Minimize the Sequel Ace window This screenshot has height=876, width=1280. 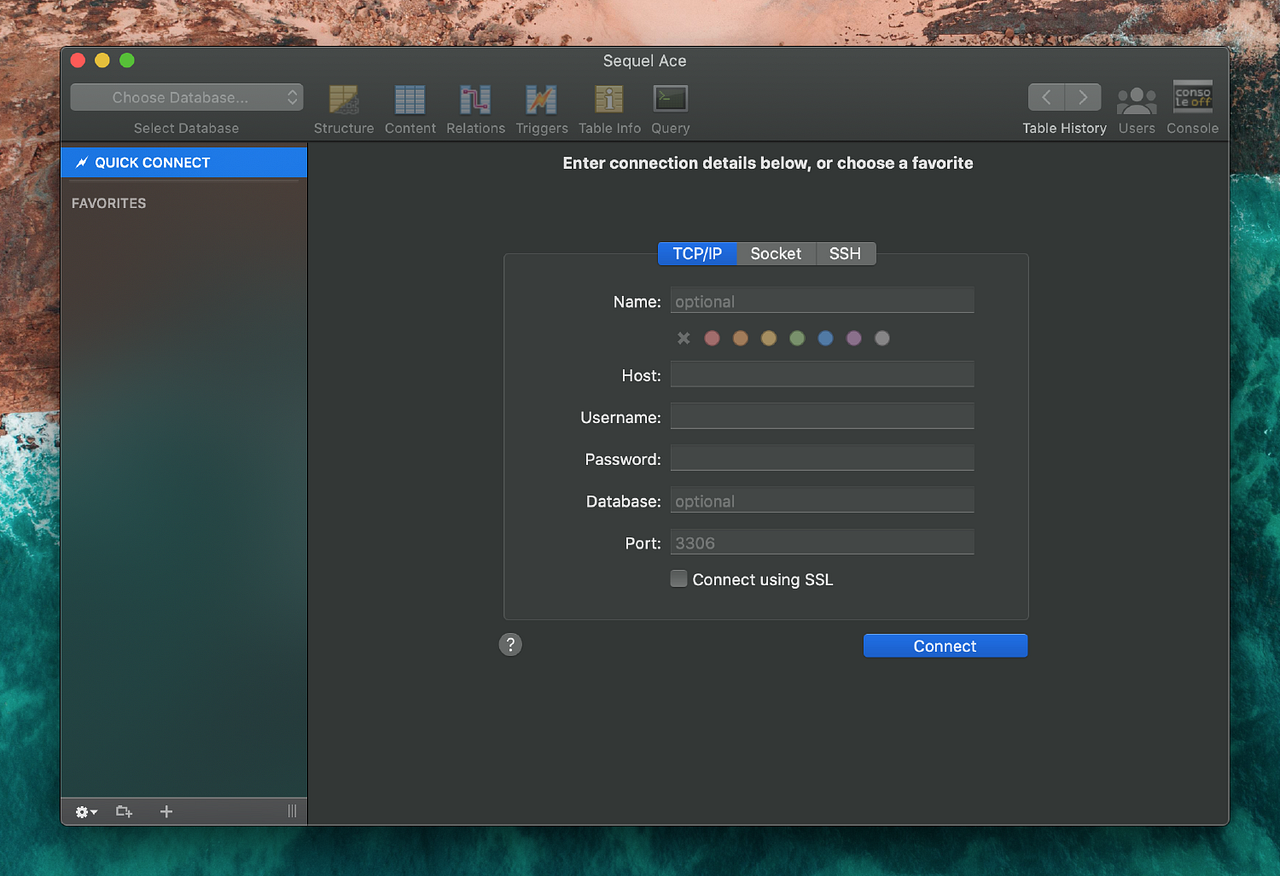(x=102, y=61)
